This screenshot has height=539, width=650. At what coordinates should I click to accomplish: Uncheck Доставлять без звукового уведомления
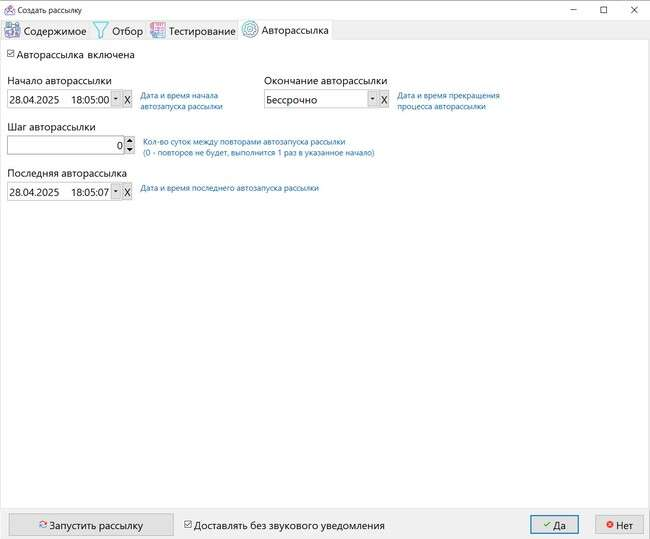(188, 525)
